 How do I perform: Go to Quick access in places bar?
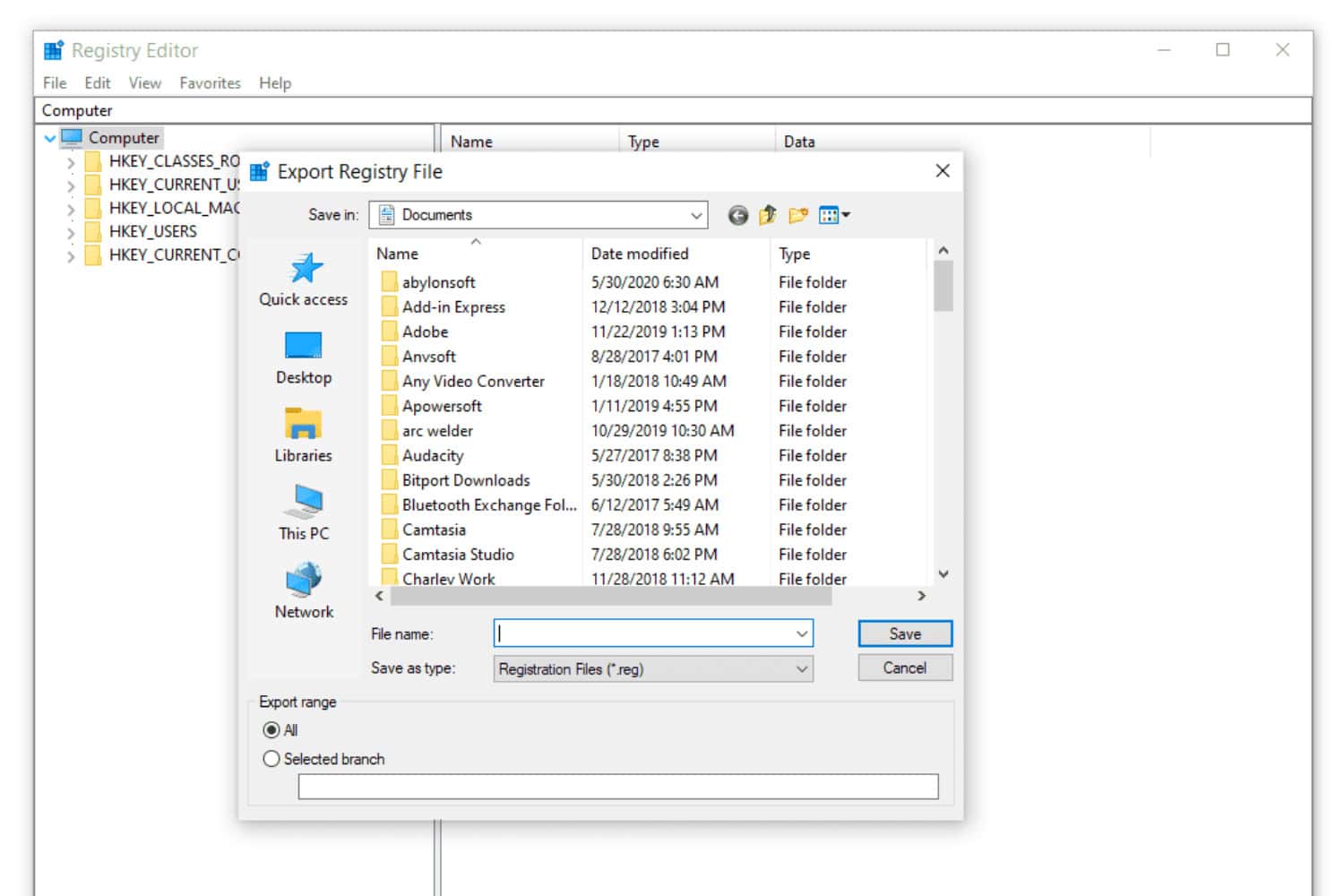point(304,280)
